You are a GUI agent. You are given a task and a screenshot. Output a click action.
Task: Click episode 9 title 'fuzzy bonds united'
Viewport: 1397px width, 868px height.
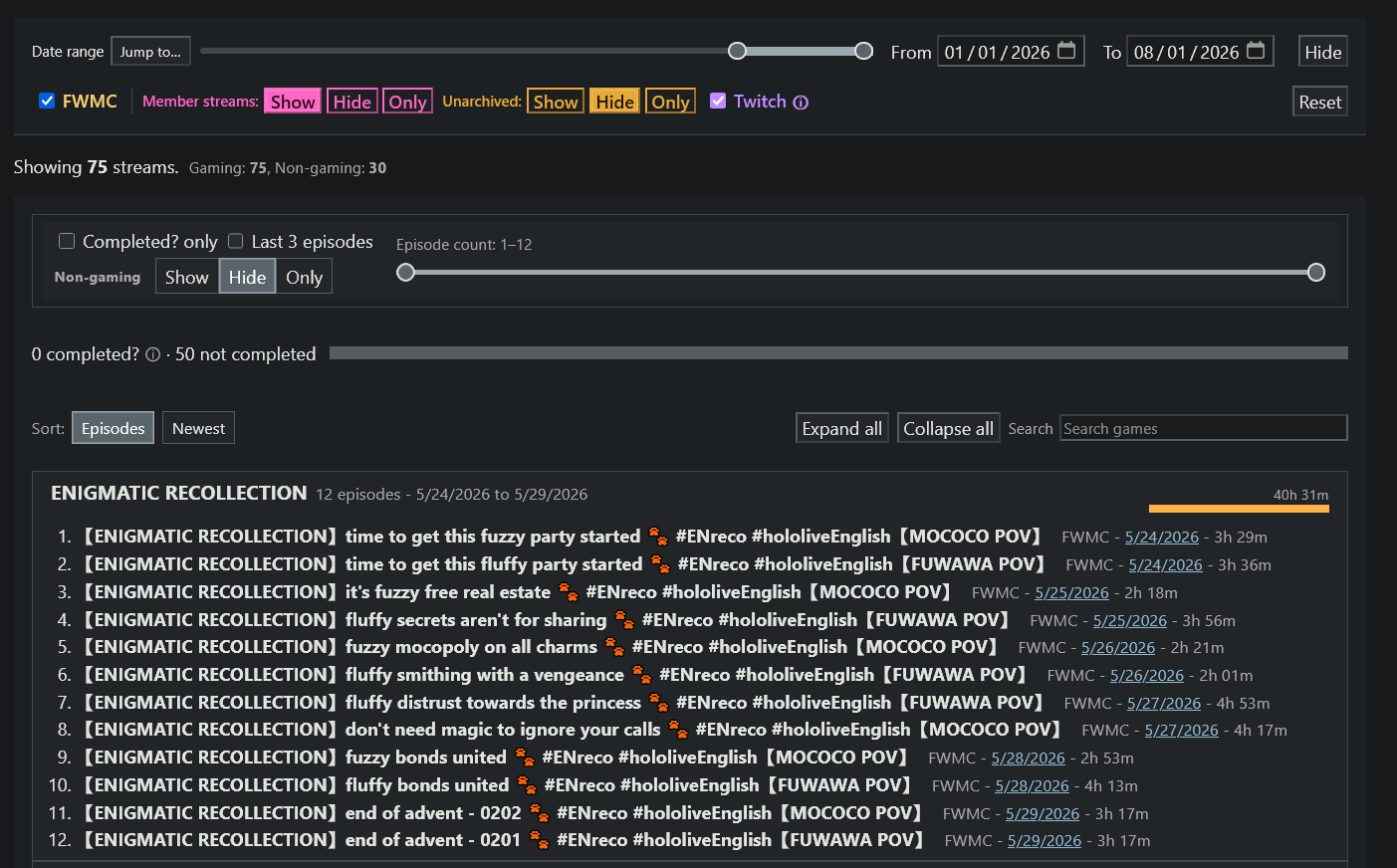click(x=495, y=758)
